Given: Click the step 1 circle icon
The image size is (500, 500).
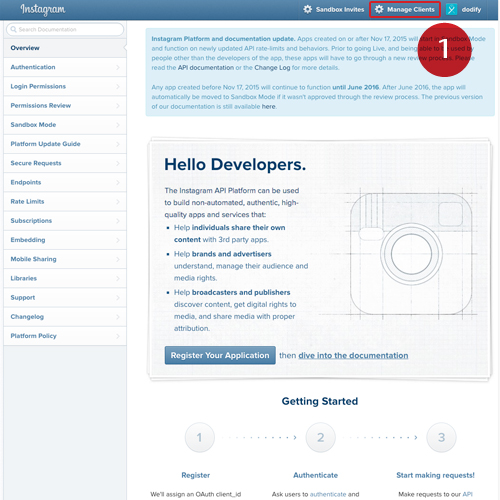Looking at the screenshot, I should 200,437.
